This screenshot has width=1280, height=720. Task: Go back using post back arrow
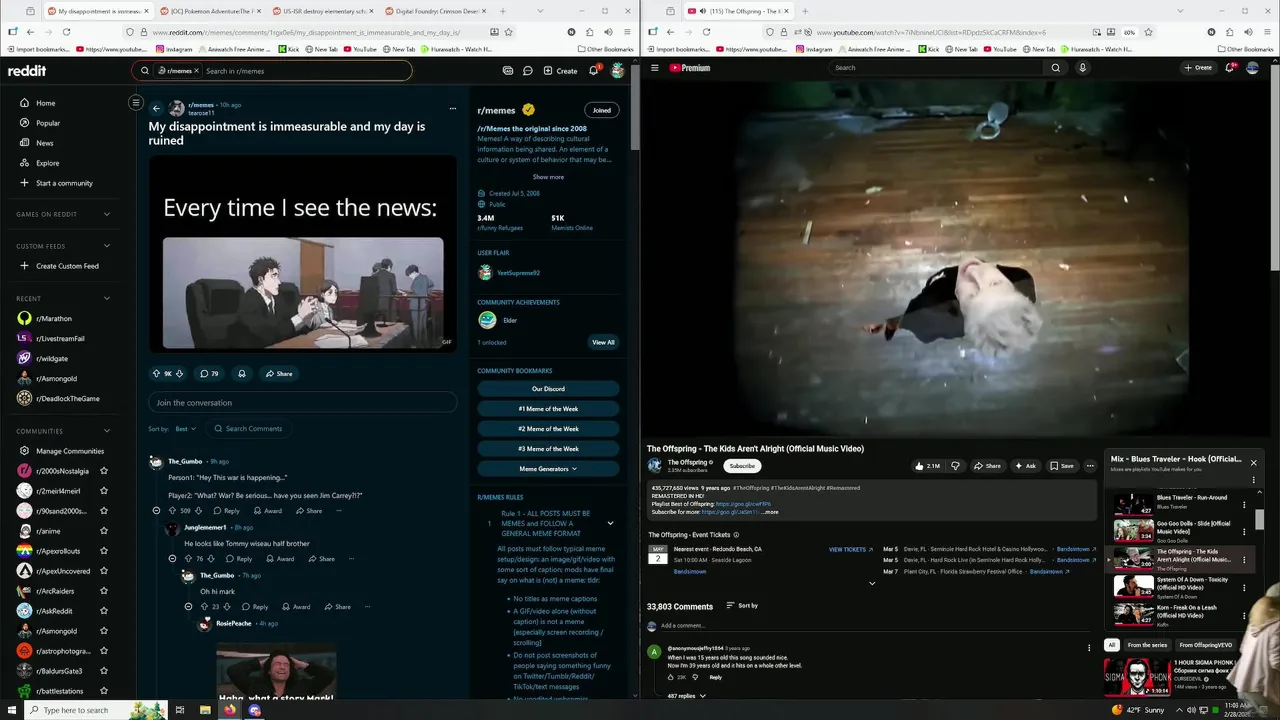[x=156, y=108]
